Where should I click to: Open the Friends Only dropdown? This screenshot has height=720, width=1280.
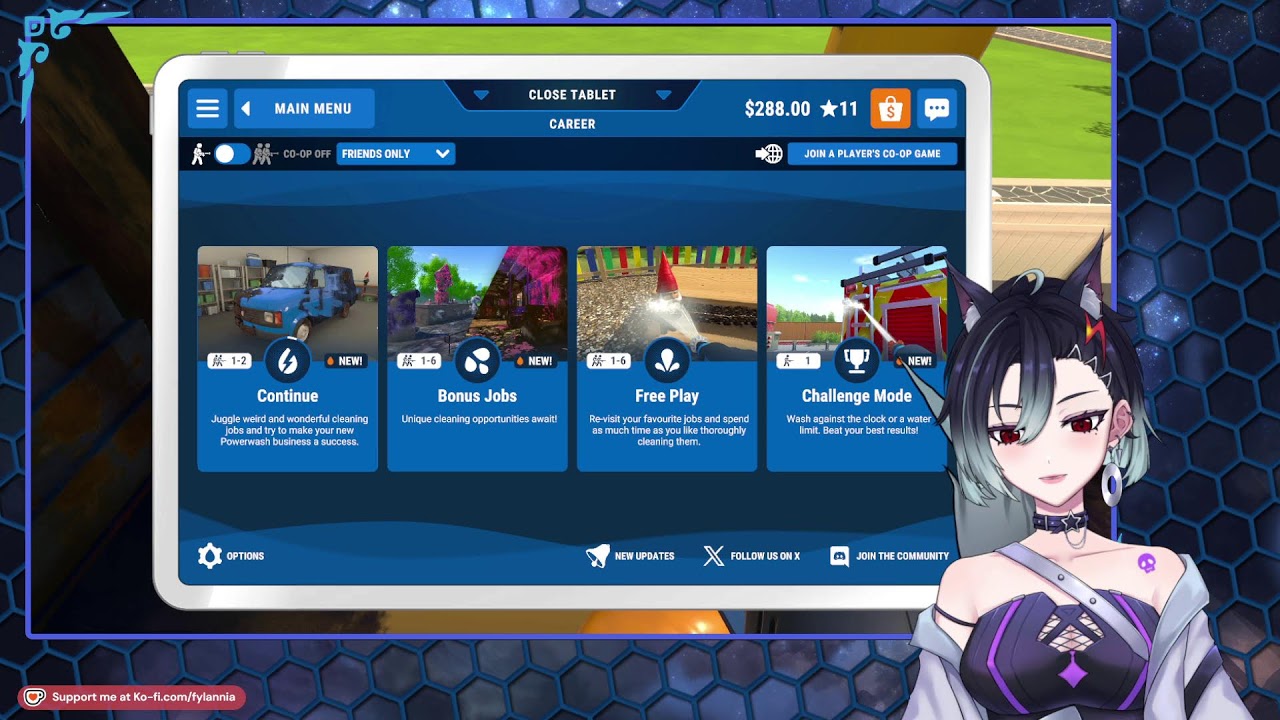click(396, 154)
